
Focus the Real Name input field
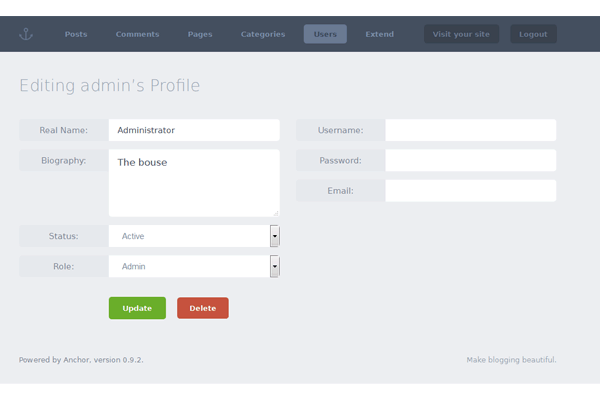(x=194, y=130)
